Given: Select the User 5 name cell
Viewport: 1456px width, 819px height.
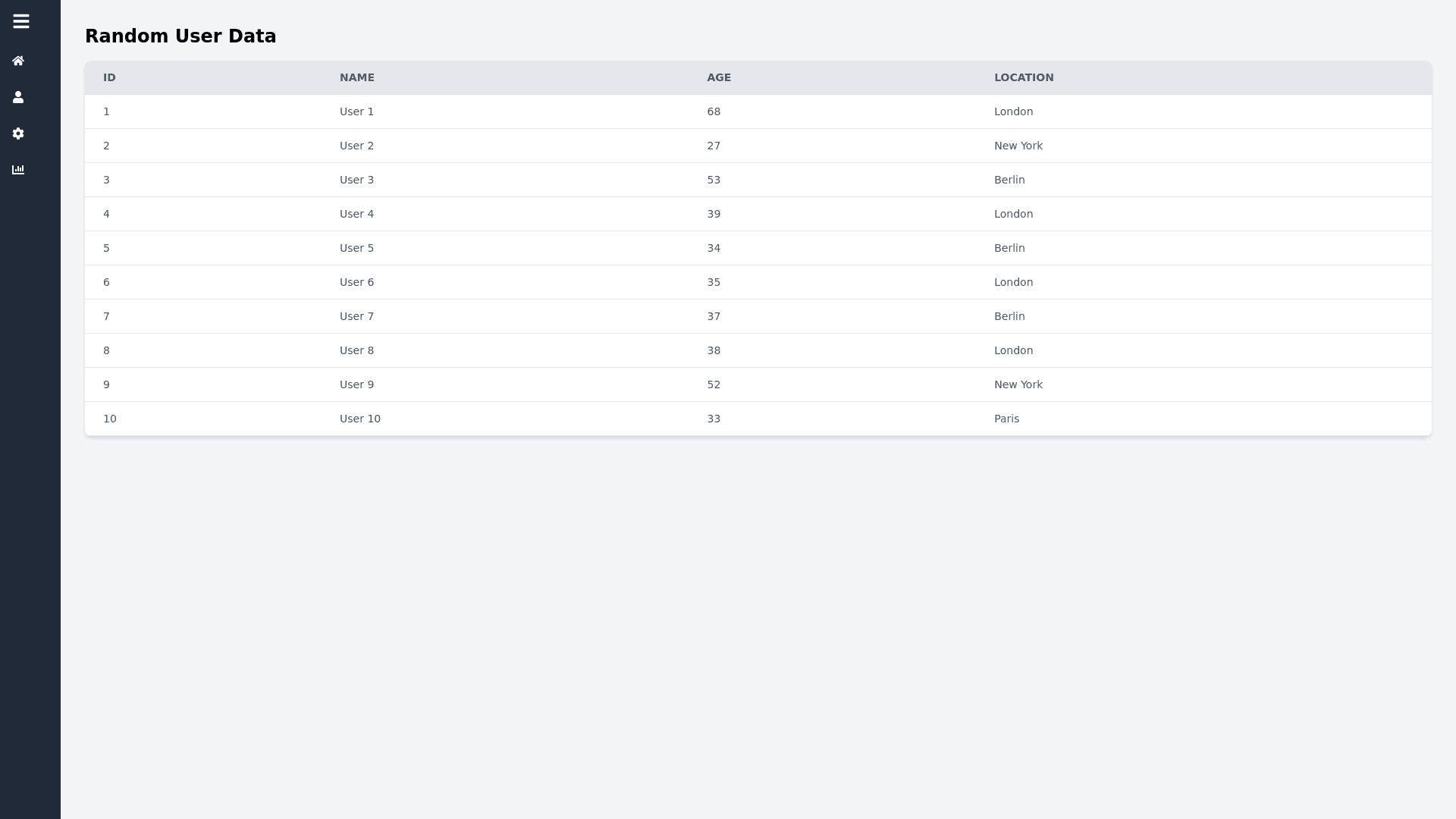Looking at the screenshot, I should [x=356, y=248].
